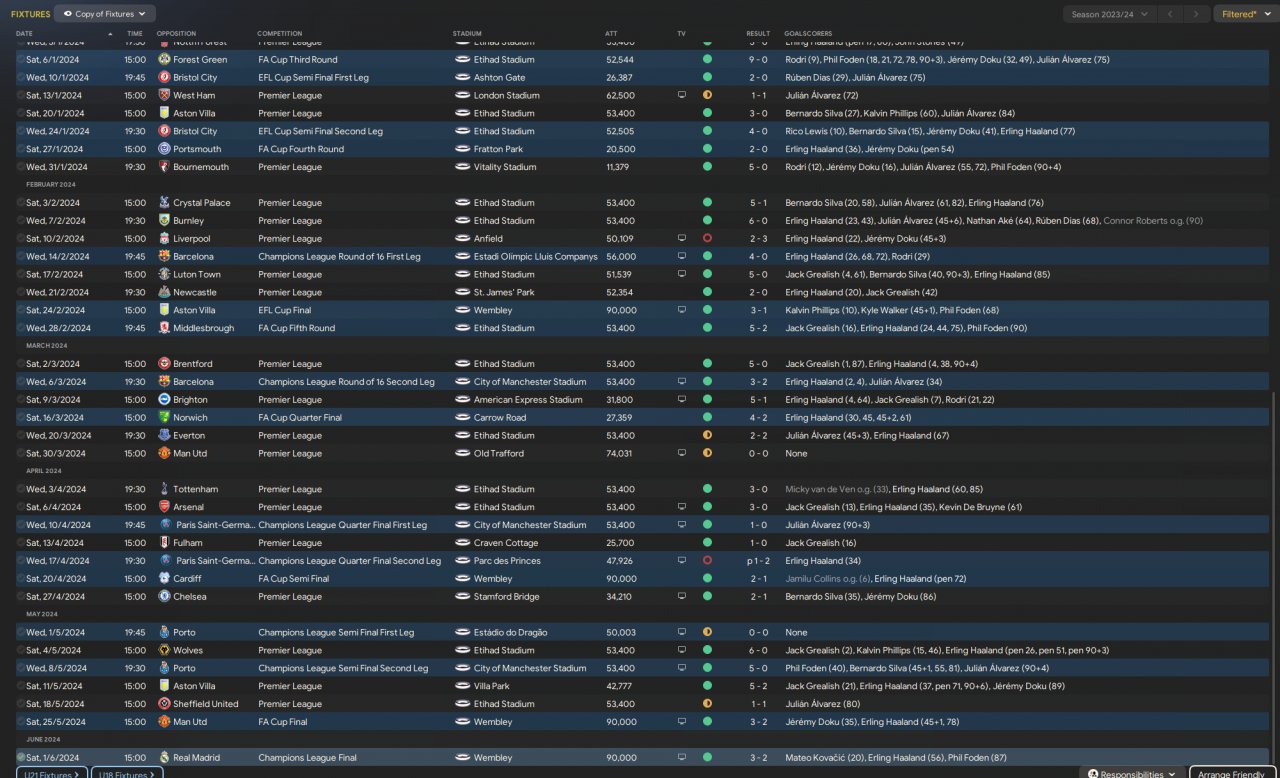The height and width of the screenshot is (778, 1280).
Task: Tick the selection circle for the Tottenham fixture
Action: [x=21, y=489]
